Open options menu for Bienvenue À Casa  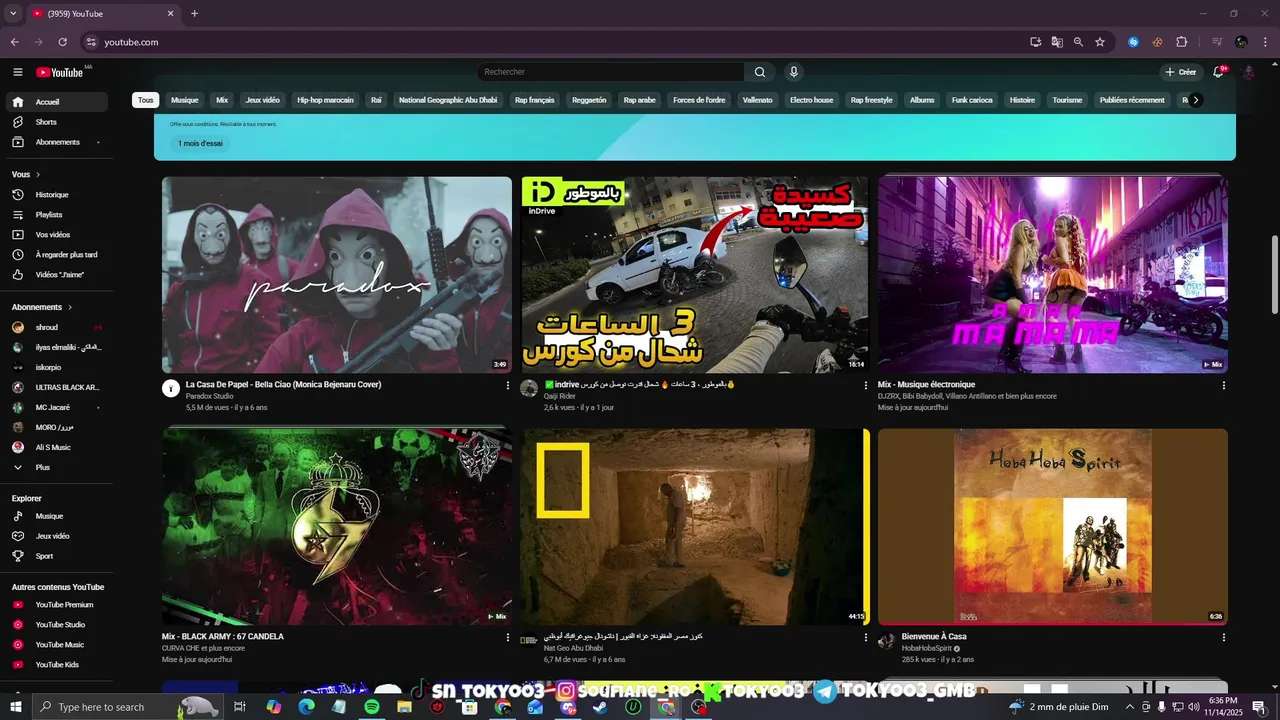click(1223, 637)
